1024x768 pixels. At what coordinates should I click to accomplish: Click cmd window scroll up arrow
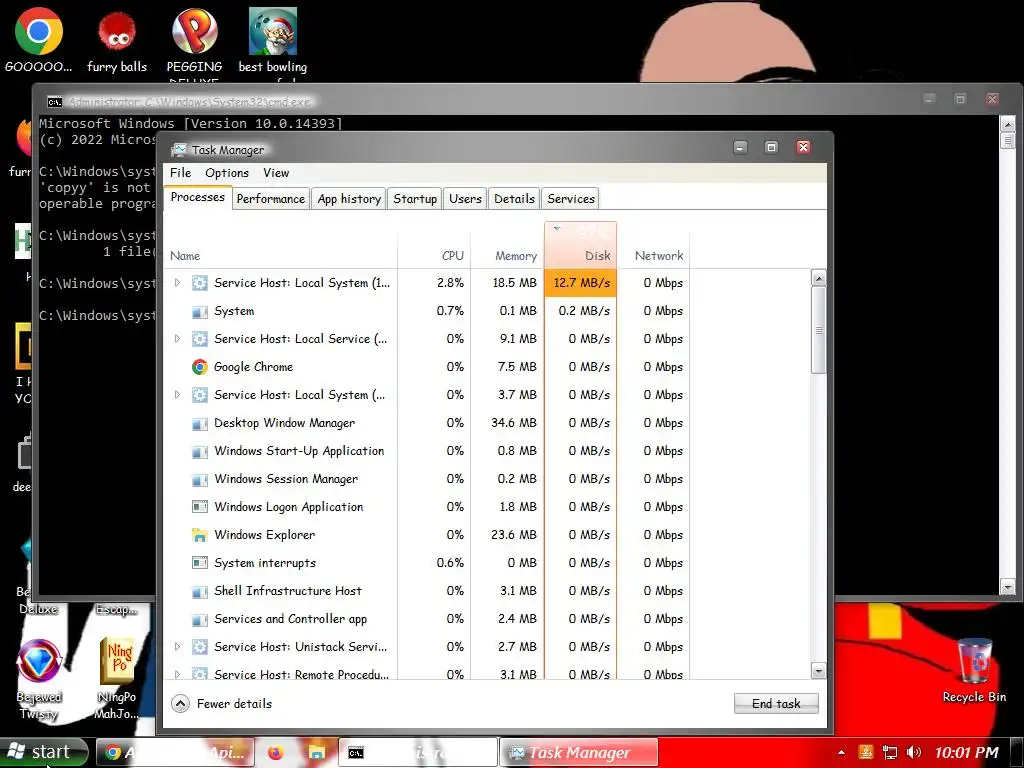1008,123
